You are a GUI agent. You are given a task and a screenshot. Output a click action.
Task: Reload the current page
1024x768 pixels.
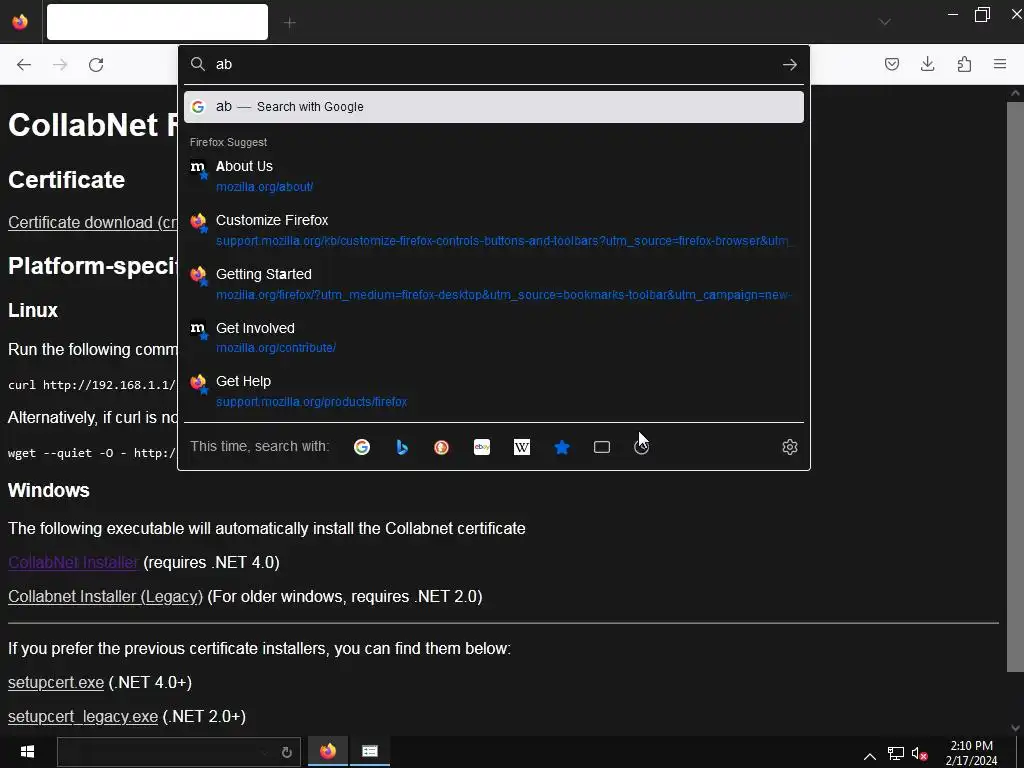click(96, 64)
